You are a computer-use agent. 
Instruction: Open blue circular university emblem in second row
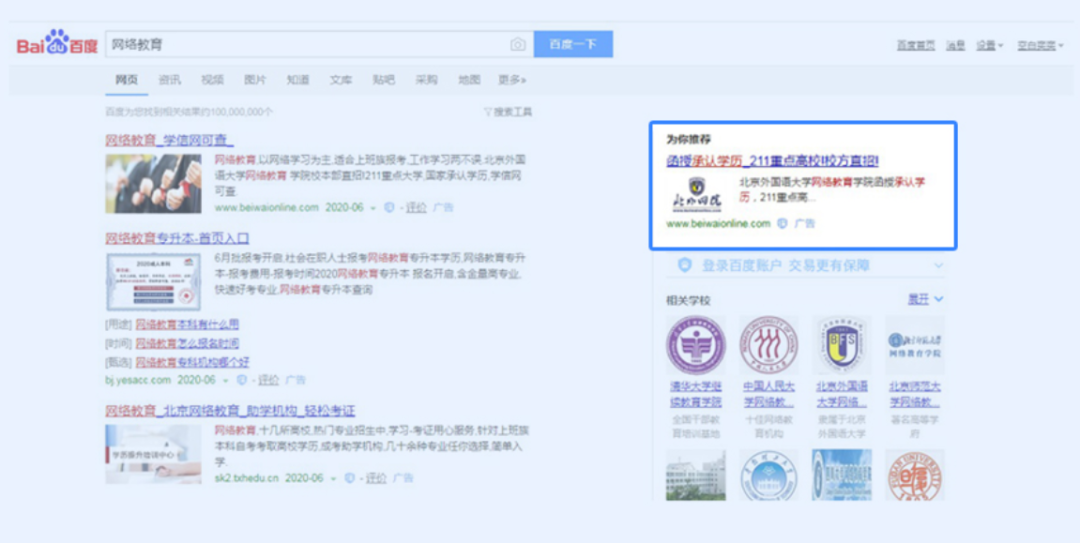tap(769, 475)
